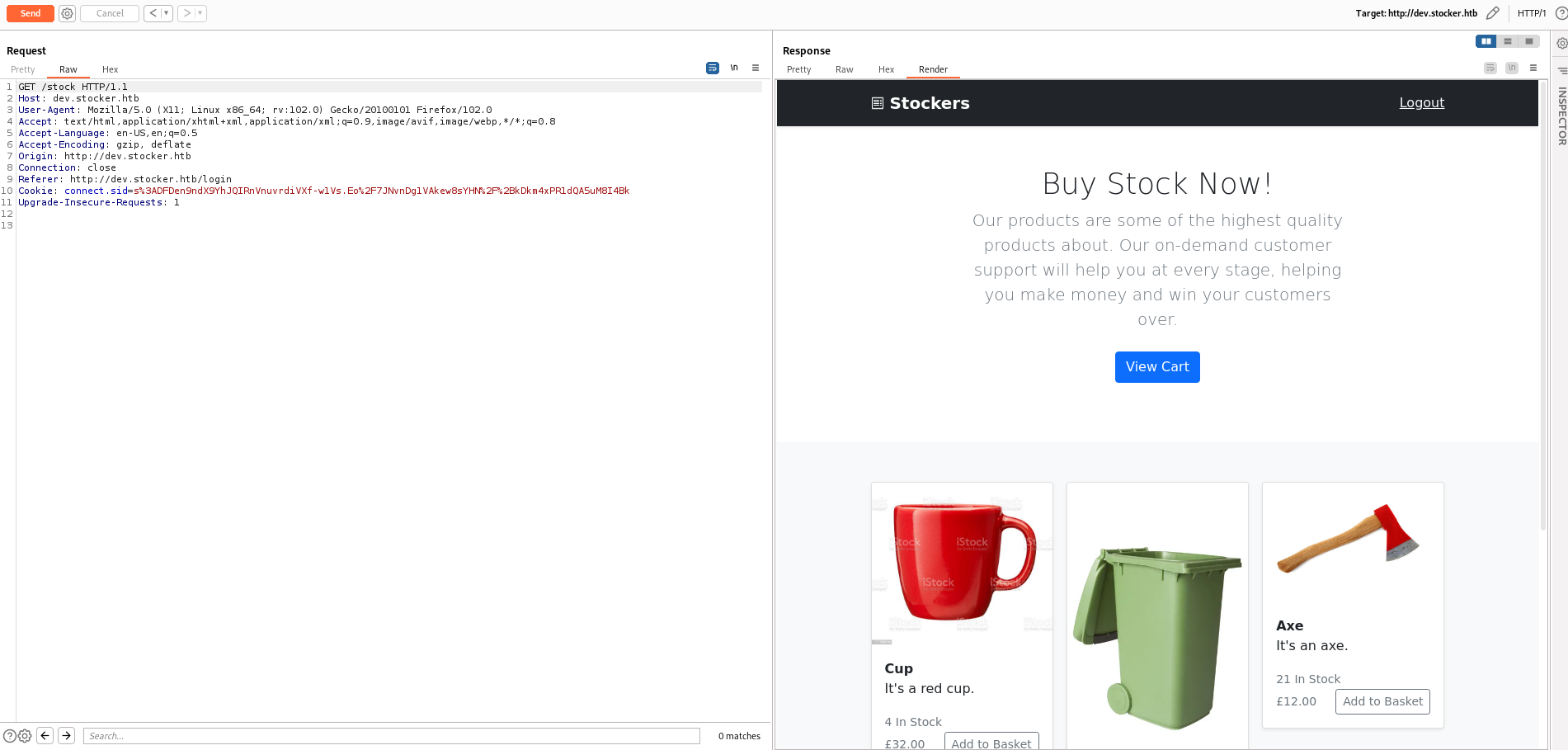Click the Logout link
1568x750 pixels.
coord(1422,102)
